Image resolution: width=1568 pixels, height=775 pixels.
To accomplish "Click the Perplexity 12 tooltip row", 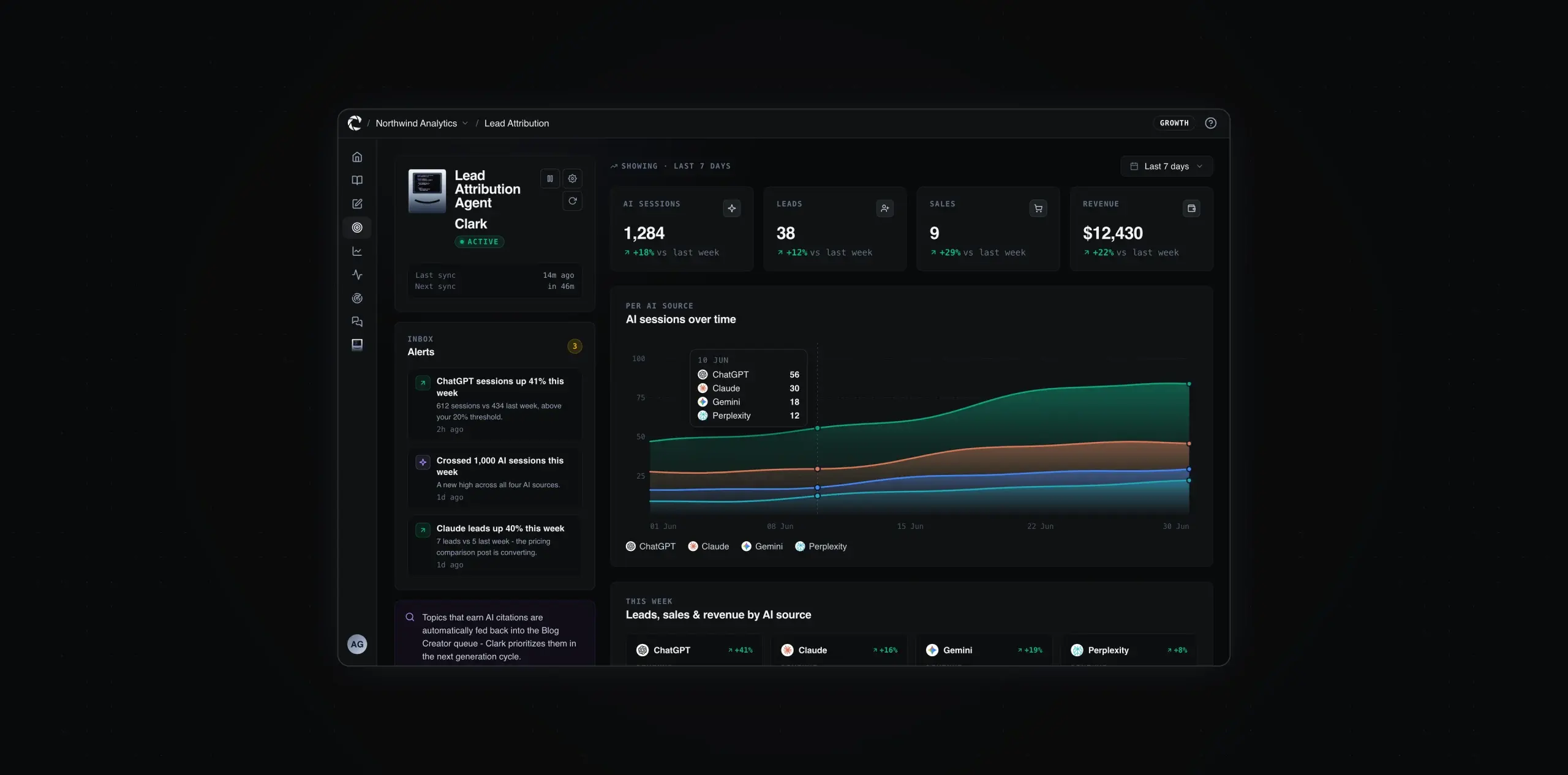I will coord(748,416).
